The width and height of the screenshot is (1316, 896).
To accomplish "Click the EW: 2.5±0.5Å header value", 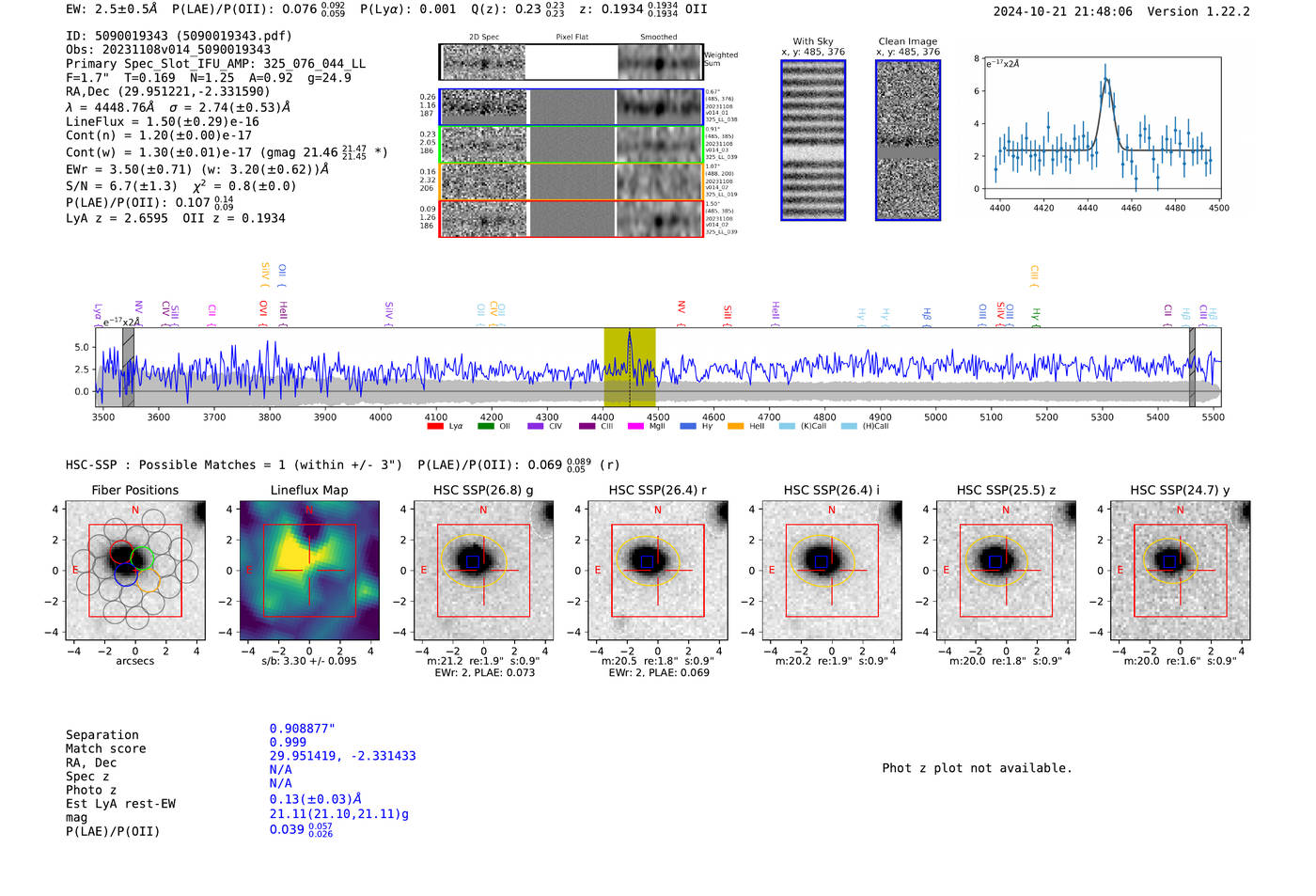I will point(112,8).
